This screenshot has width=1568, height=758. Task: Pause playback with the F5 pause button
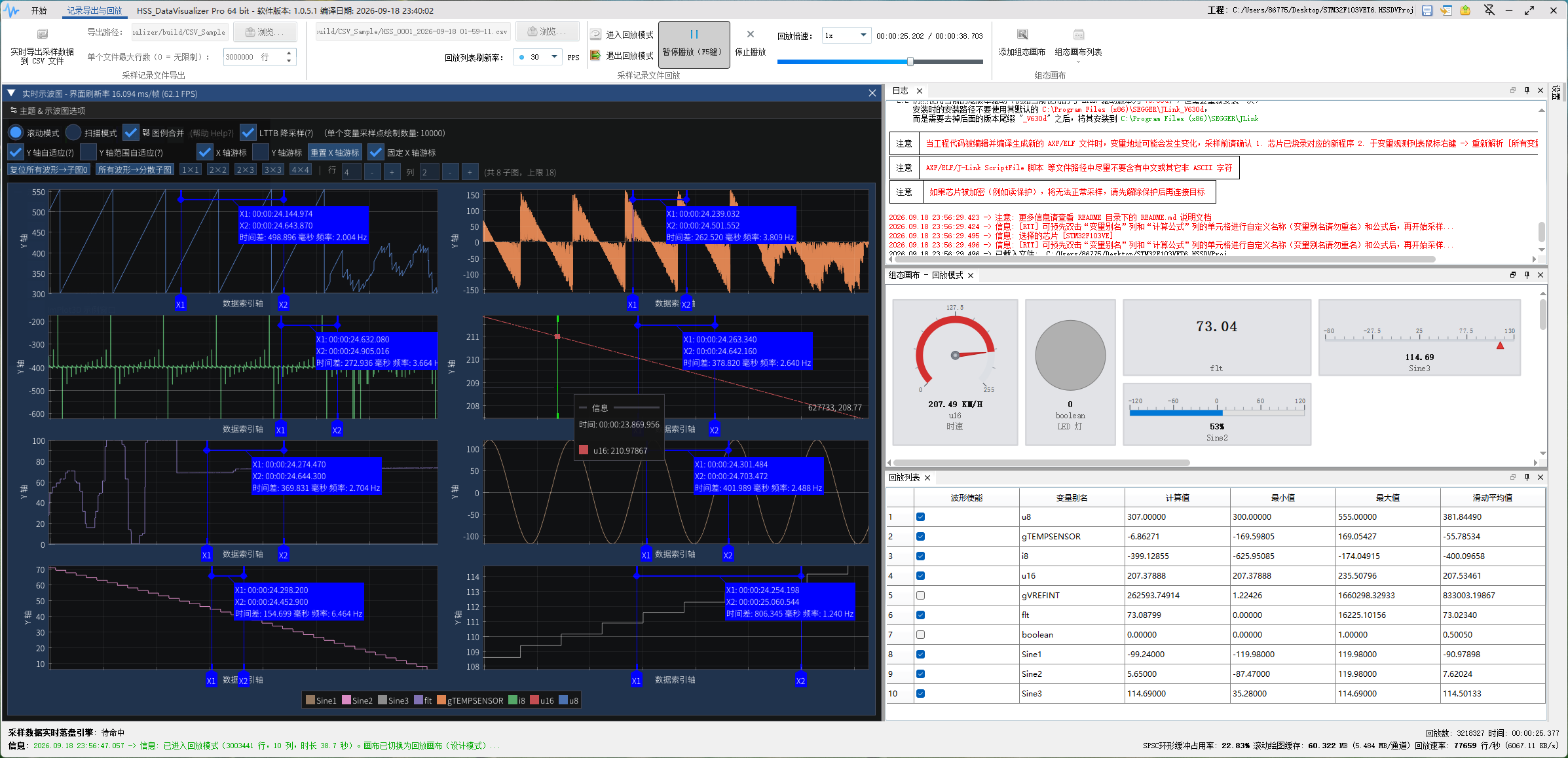[694, 44]
